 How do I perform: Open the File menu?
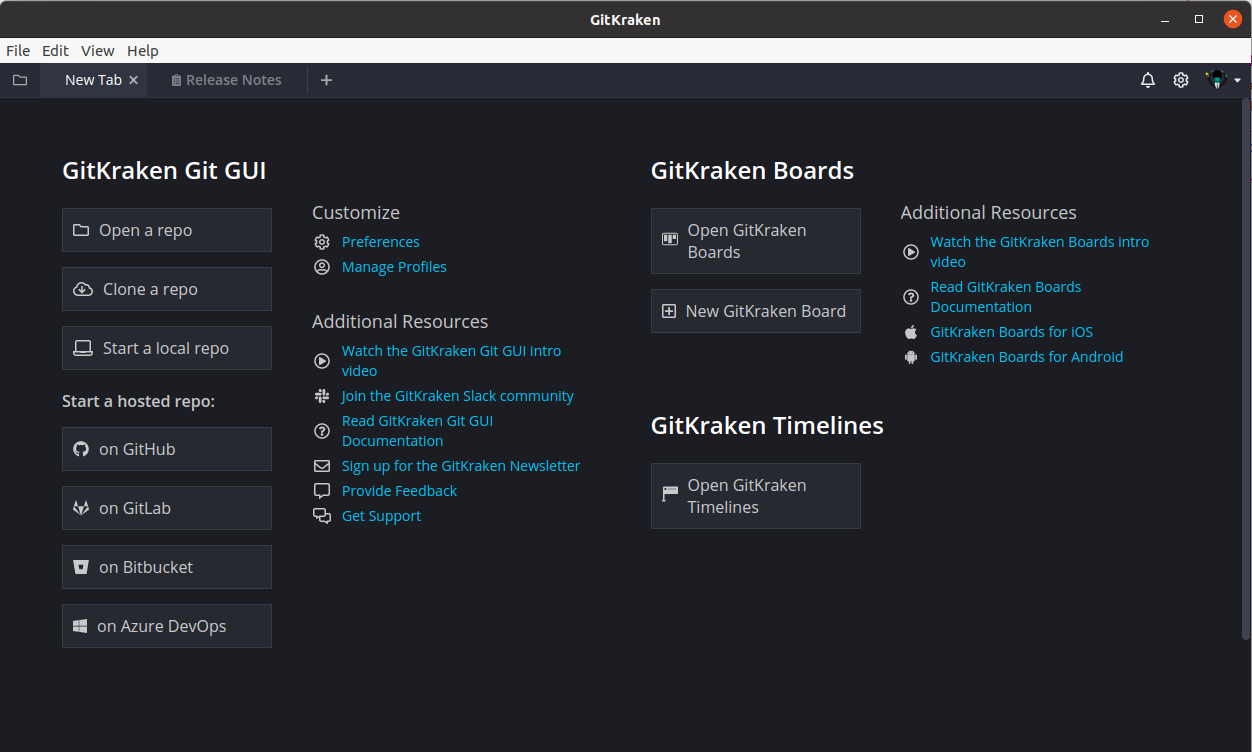coord(18,51)
